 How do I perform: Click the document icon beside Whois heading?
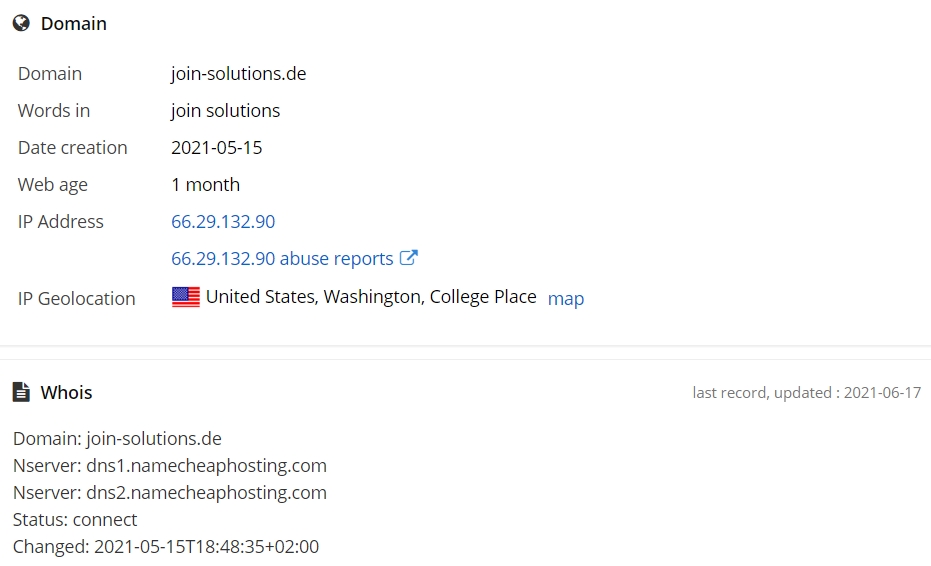[x=21, y=392]
